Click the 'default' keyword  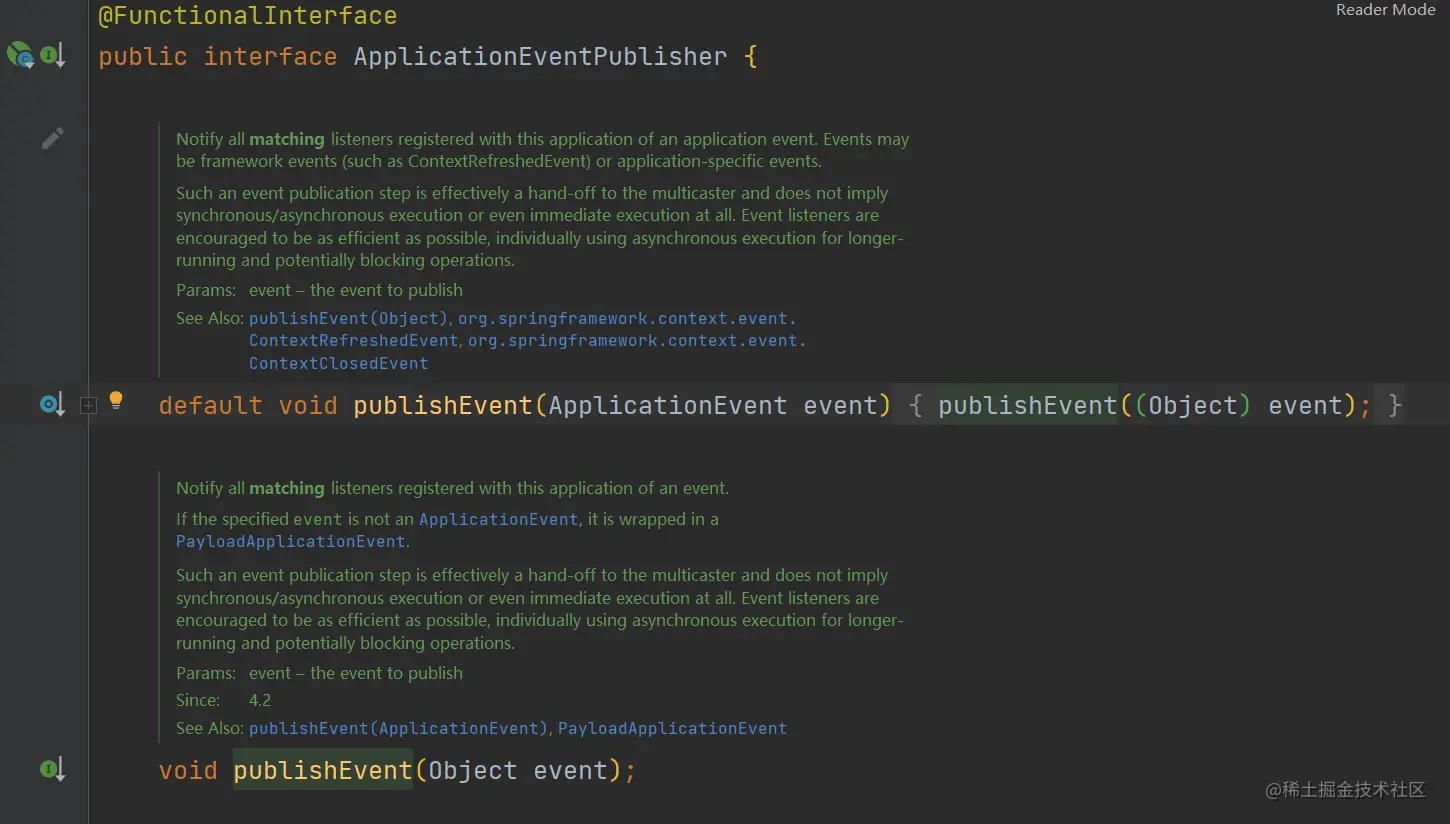[x=210, y=405]
